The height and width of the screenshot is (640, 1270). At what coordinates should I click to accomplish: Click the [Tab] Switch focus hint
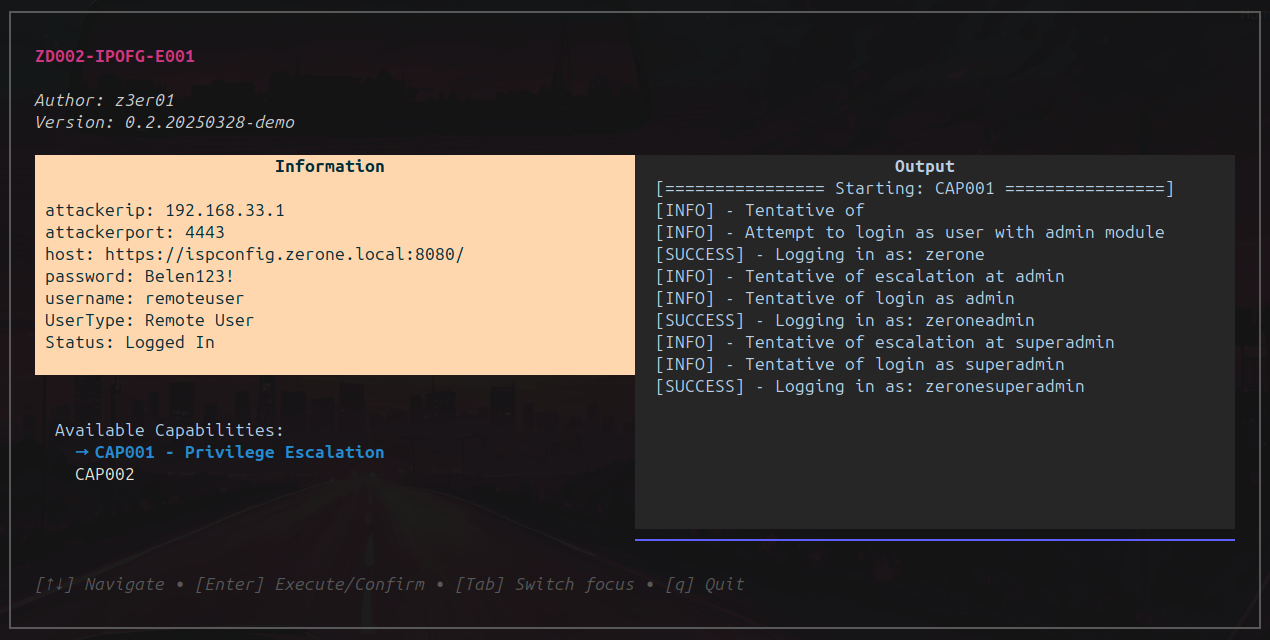coord(545,584)
